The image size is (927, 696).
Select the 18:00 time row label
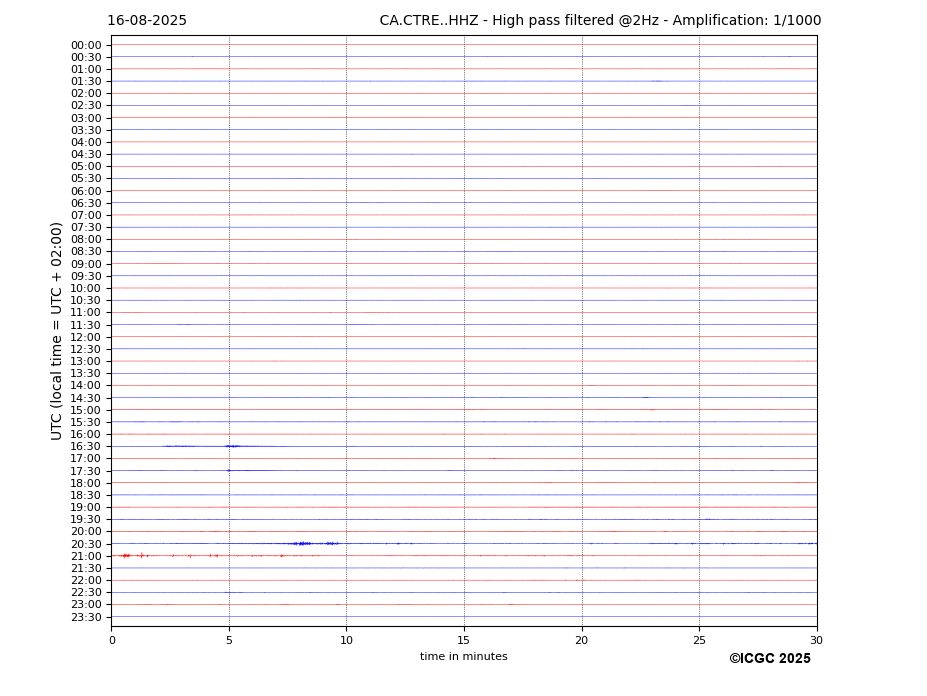coord(86,483)
